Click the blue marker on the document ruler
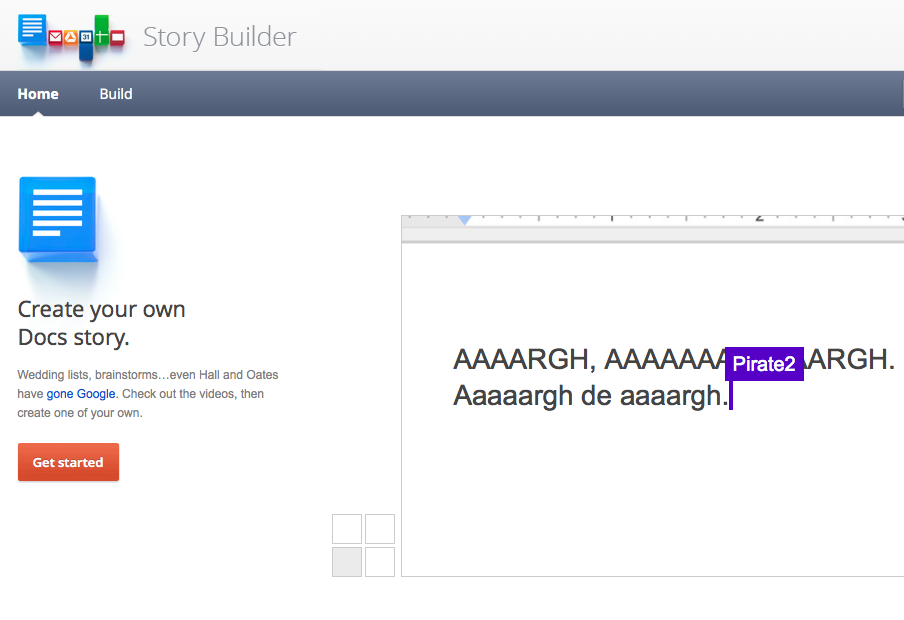This screenshot has height=620, width=904. [x=463, y=218]
